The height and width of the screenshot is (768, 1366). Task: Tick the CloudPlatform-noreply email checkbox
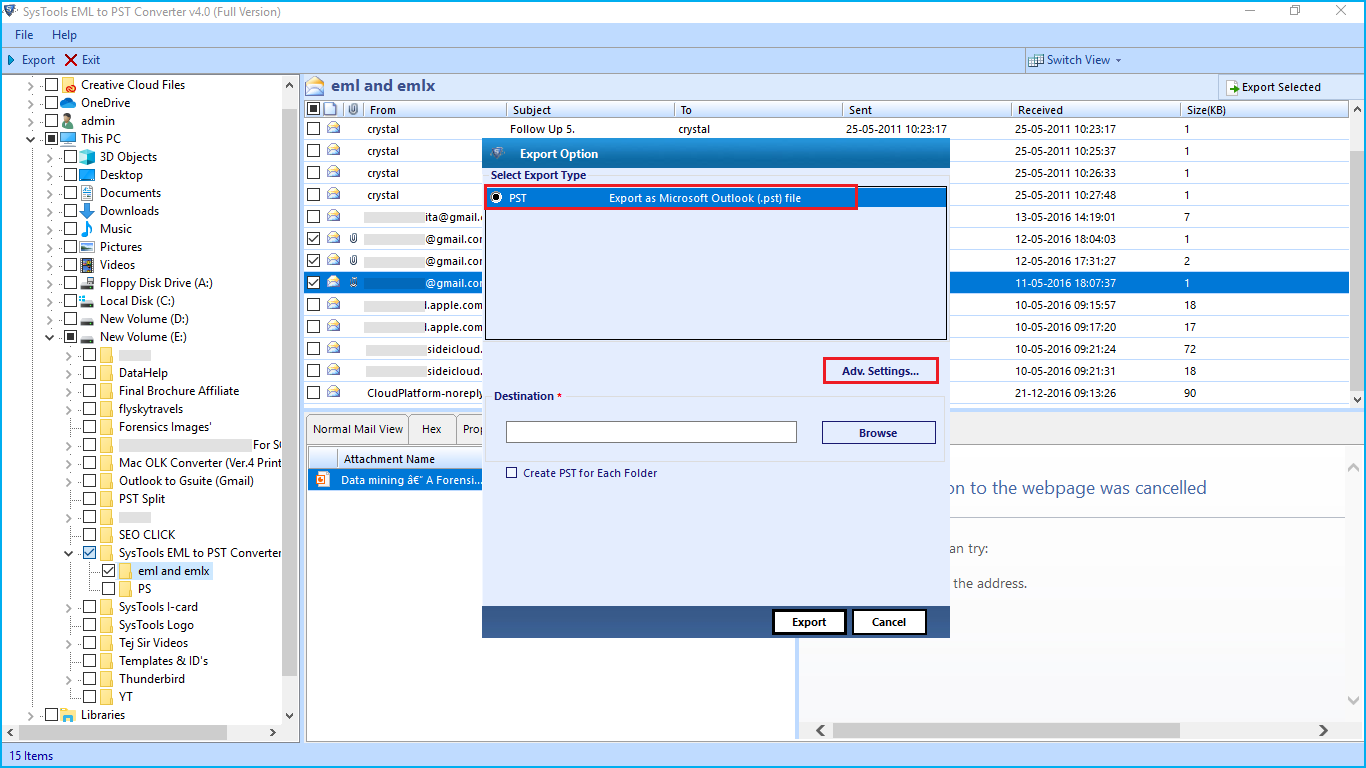pyautogui.click(x=314, y=393)
